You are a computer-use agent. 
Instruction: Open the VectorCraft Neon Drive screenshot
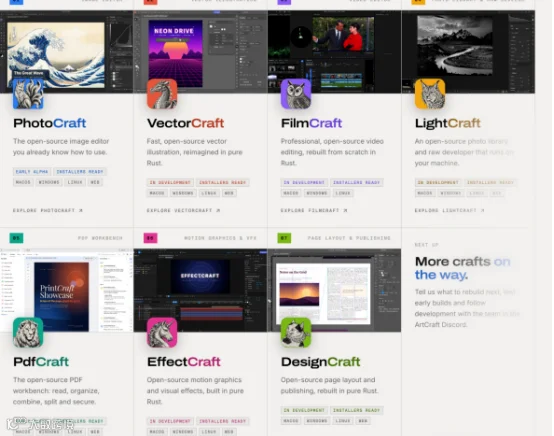(200, 52)
